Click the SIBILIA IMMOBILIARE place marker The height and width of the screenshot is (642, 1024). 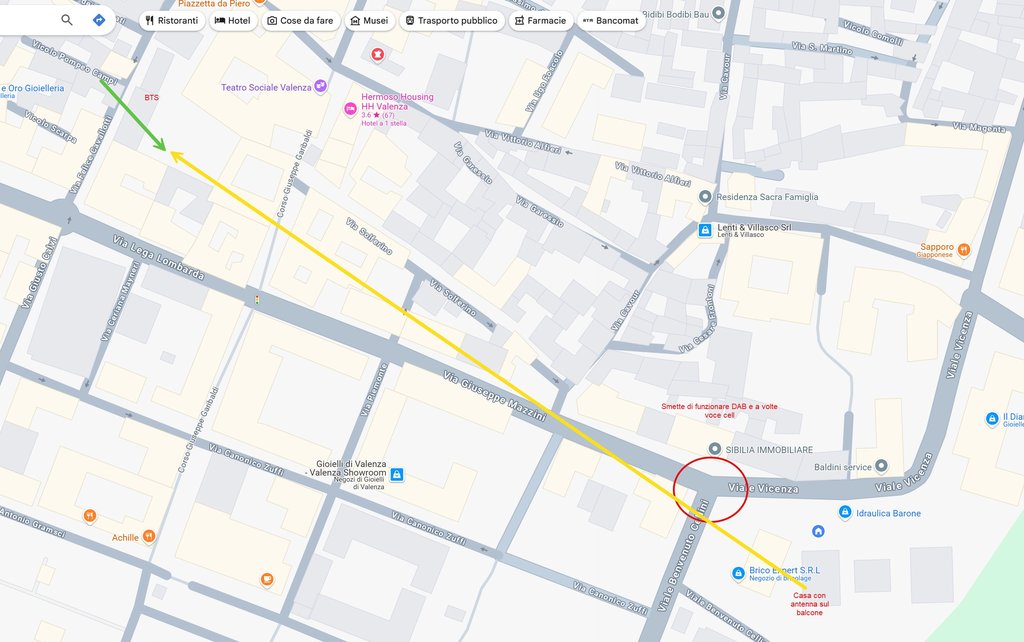tap(715, 449)
